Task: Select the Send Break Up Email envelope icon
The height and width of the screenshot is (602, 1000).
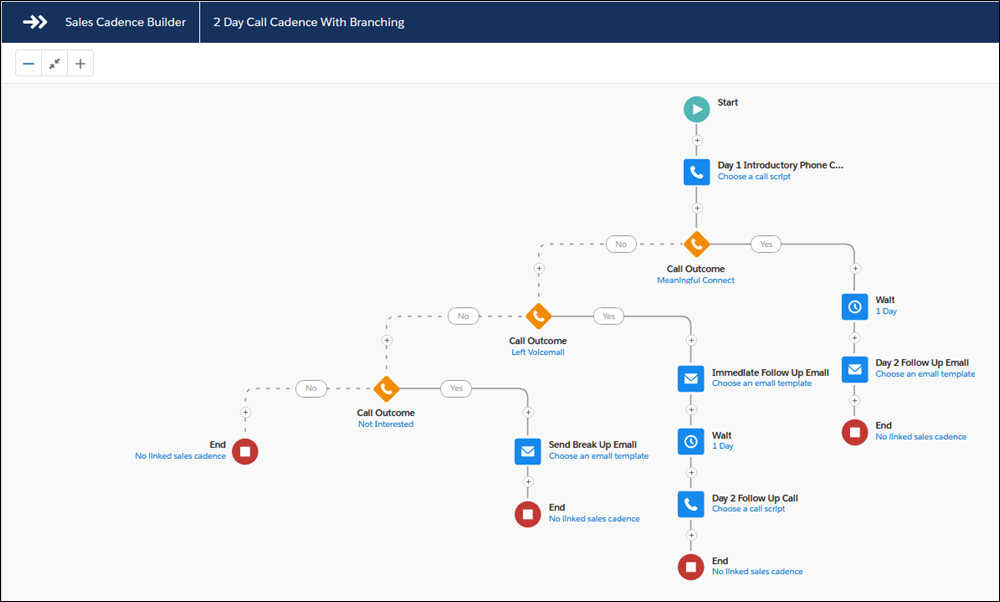Action: [x=527, y=452]
